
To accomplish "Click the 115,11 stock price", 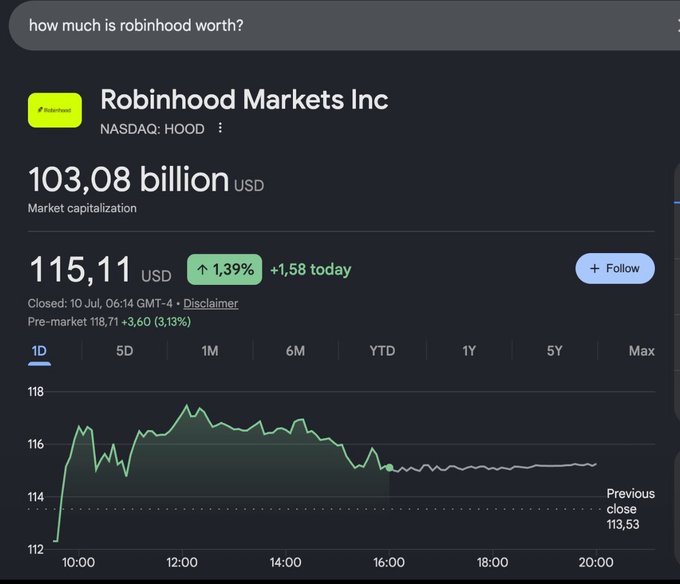I will click(80, 270).
